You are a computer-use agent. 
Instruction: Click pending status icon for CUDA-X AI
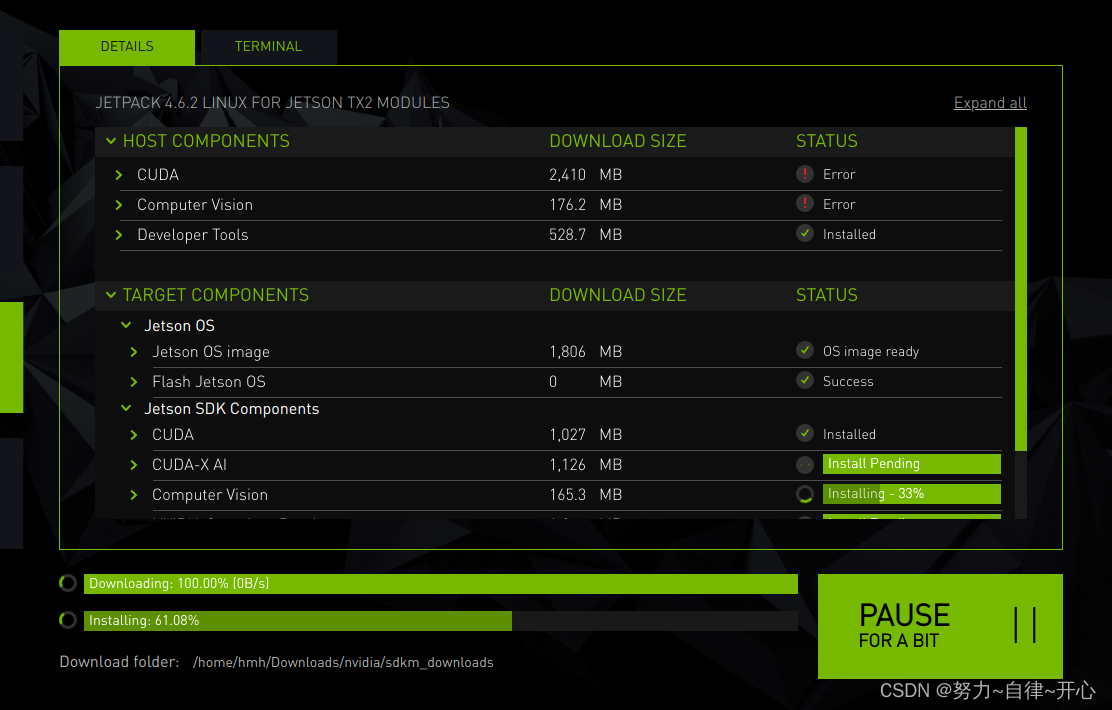click(x=805, y=465)
